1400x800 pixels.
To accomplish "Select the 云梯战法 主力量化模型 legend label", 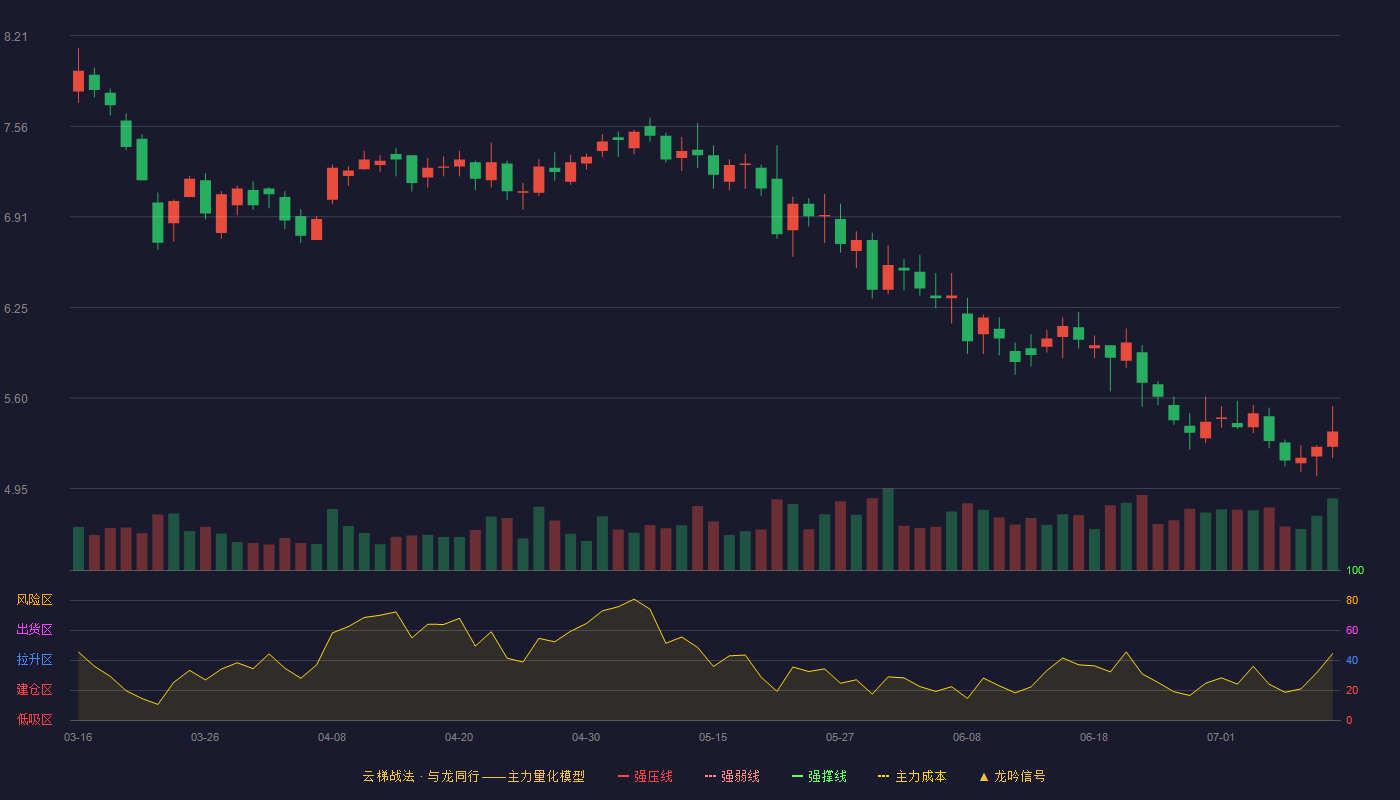I will (473, 776).
